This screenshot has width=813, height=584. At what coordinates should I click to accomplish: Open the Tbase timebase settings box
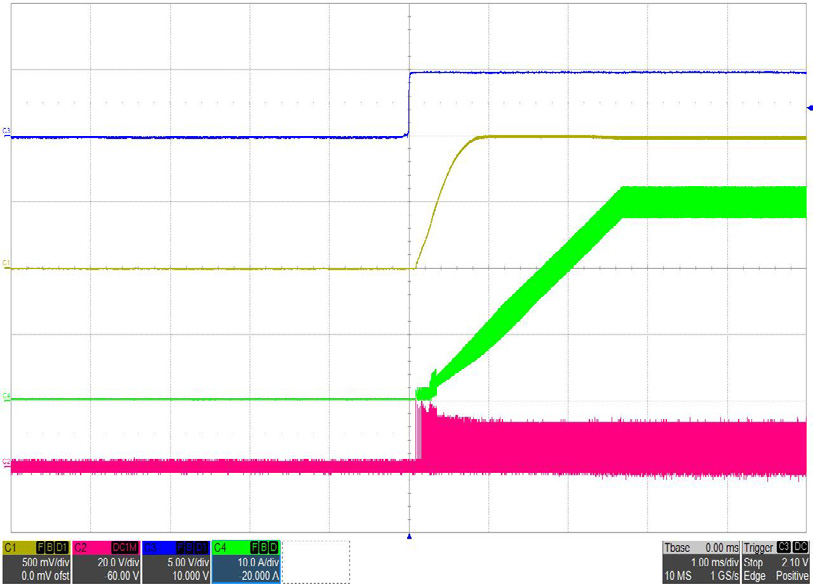pyautogui.click(x=699, y=562)
